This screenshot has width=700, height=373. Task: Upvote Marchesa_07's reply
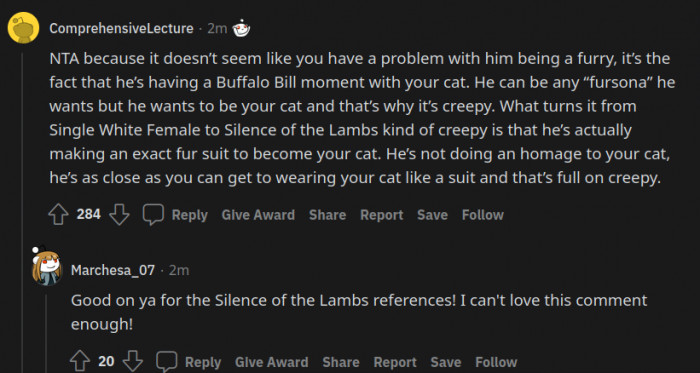point(80,362)
